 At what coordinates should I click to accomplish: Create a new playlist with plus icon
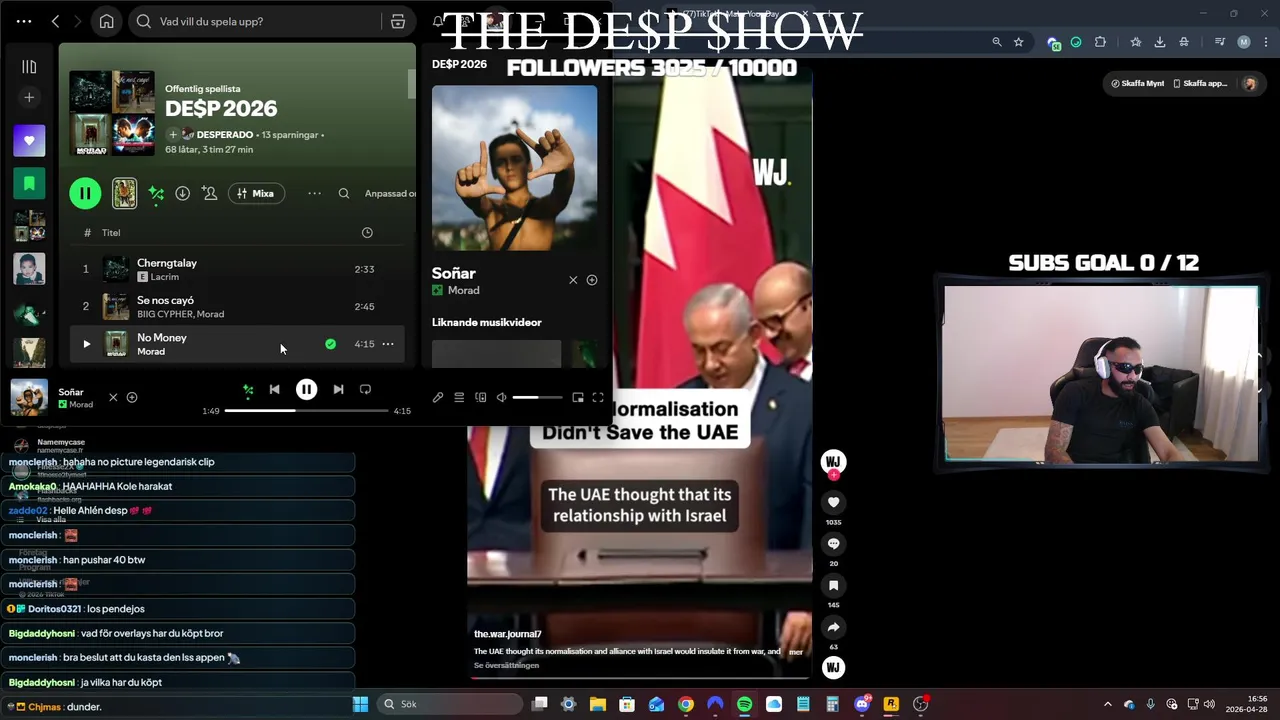point(29,97)
